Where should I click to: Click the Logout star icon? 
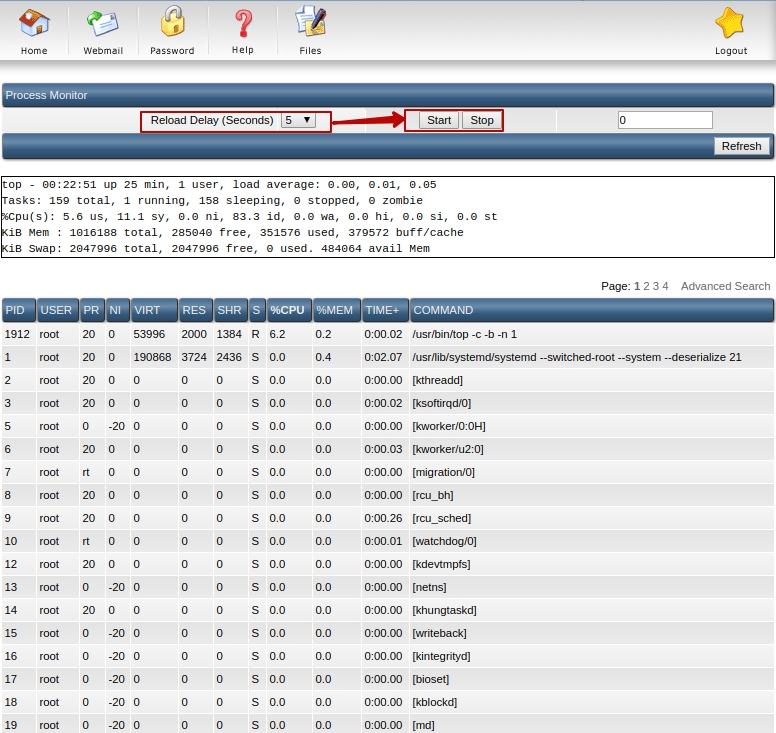730,24
